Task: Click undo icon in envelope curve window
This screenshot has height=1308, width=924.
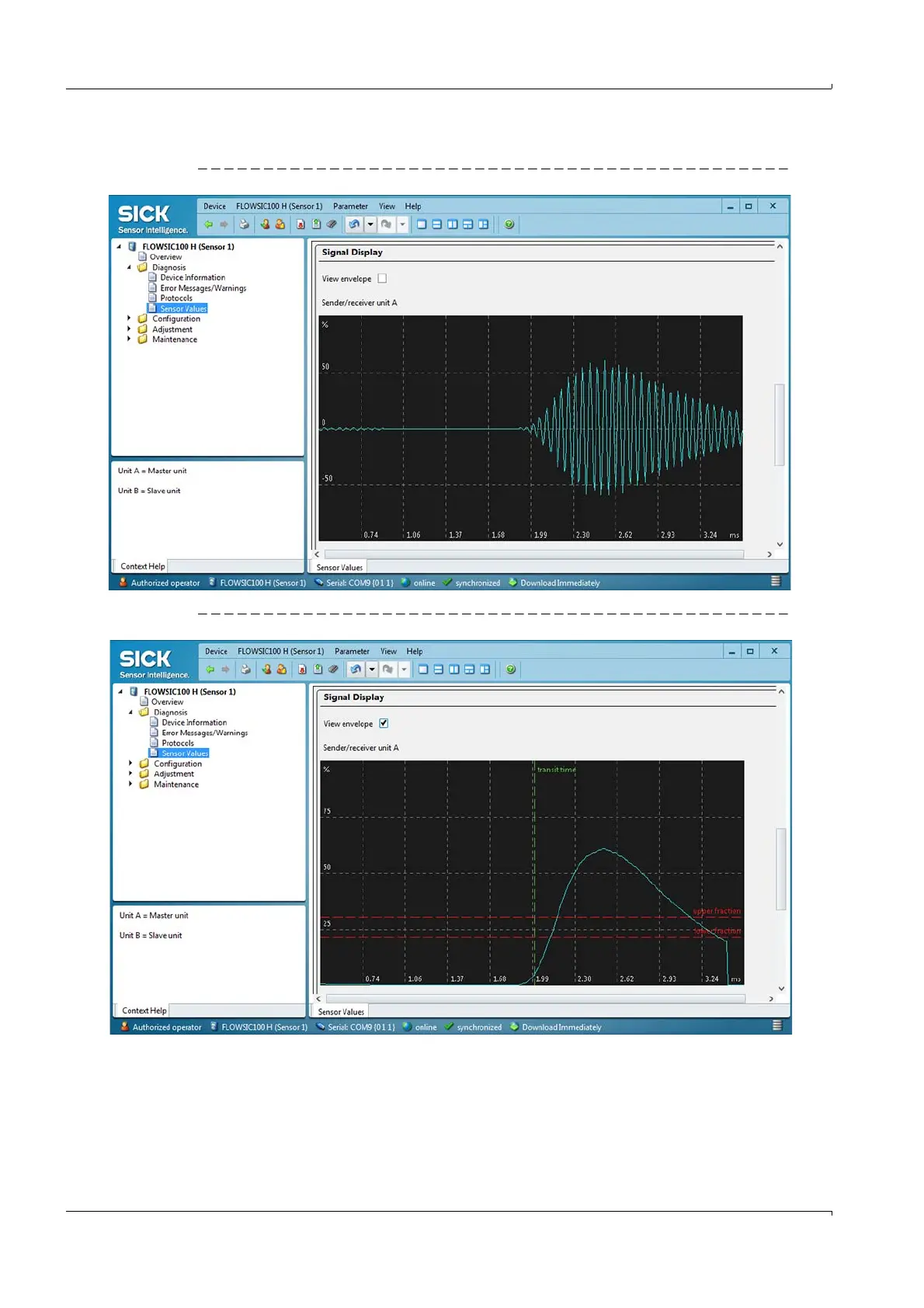Action: (356, 670)
